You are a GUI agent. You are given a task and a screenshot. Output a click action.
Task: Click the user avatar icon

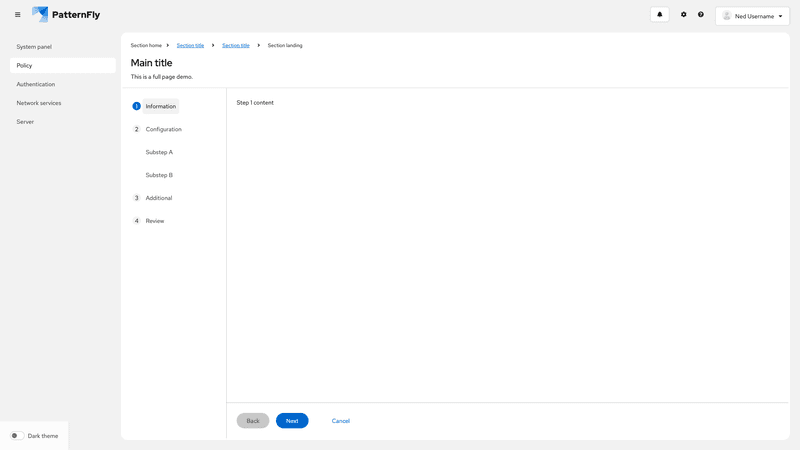[727, 16]
